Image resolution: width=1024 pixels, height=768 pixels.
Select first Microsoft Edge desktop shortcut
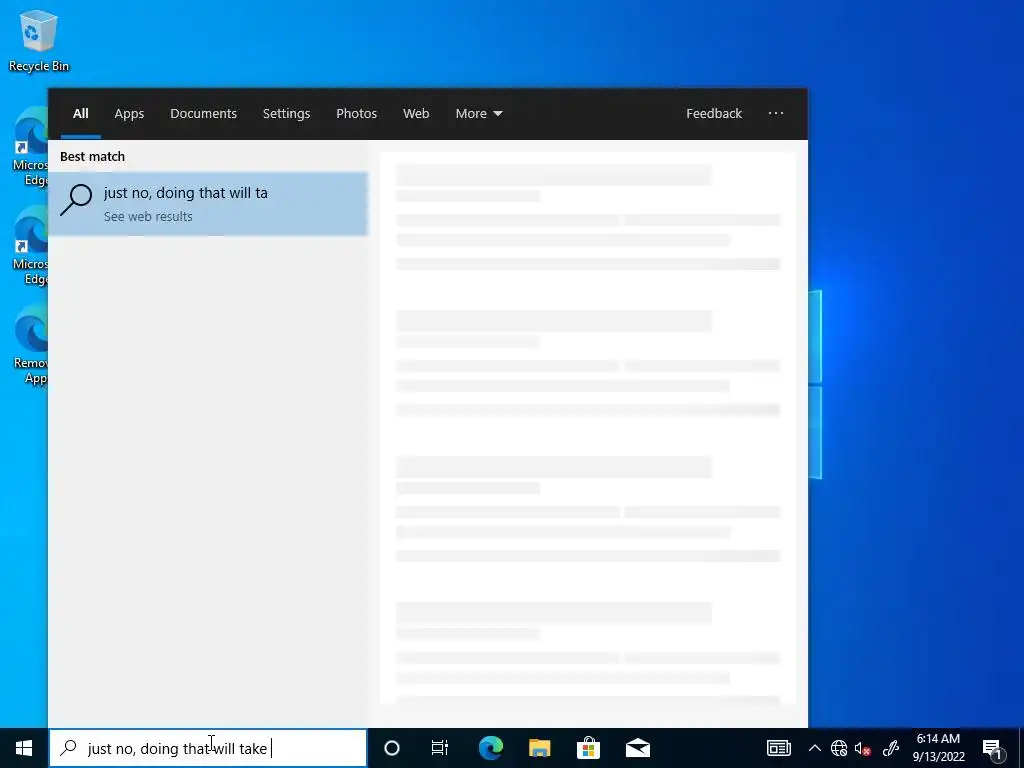tap(29, 147)
